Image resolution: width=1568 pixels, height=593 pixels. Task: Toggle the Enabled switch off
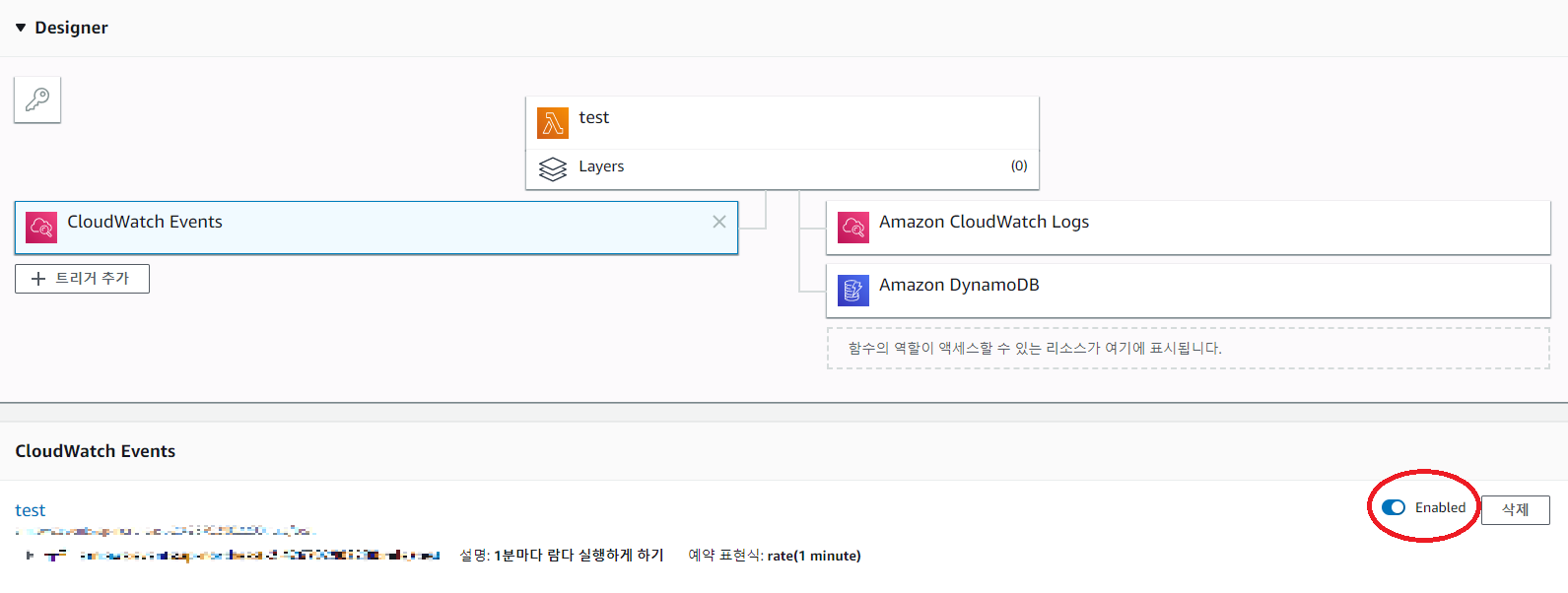1394,507
